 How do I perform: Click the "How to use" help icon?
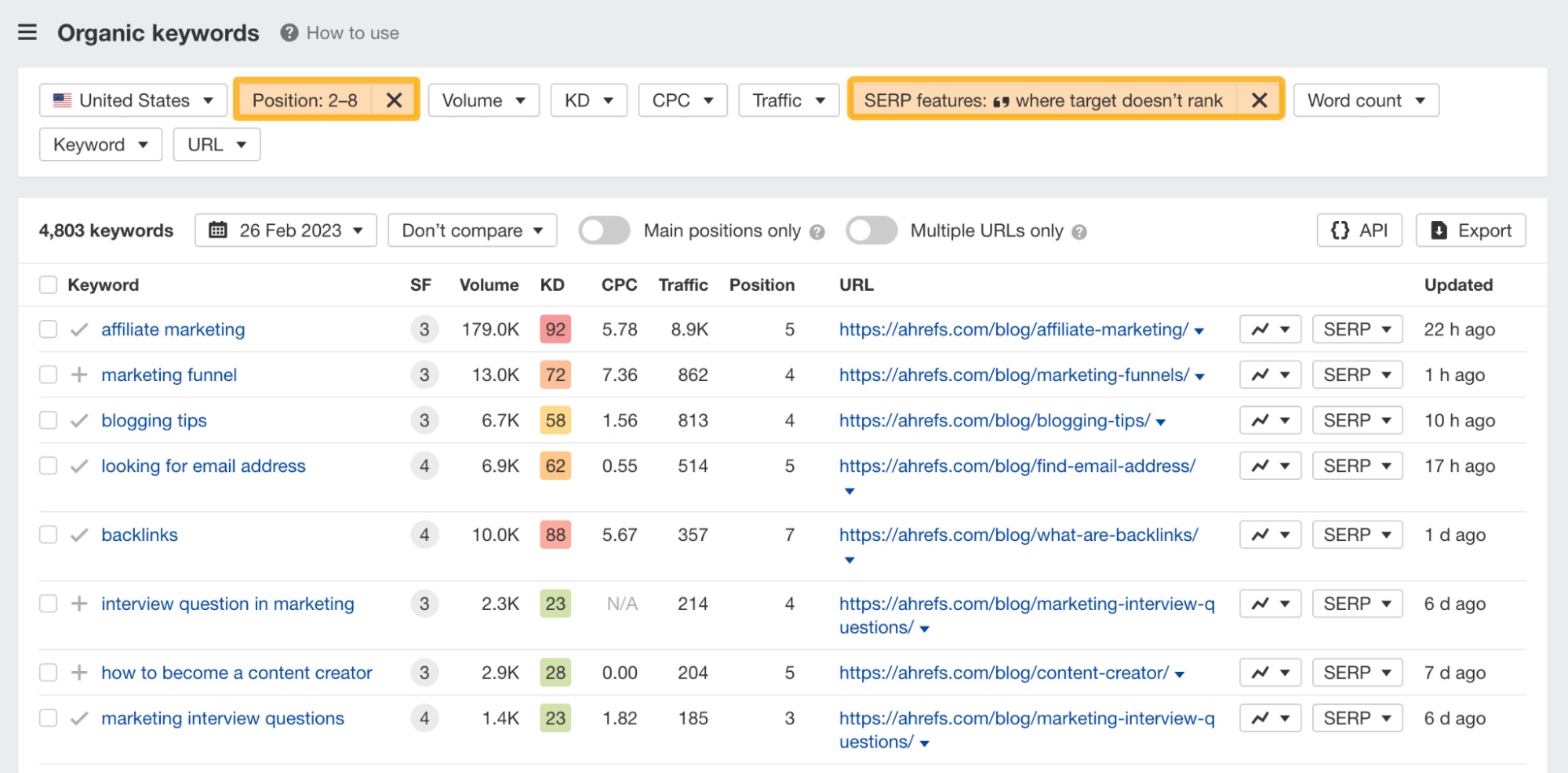point(288,32)
